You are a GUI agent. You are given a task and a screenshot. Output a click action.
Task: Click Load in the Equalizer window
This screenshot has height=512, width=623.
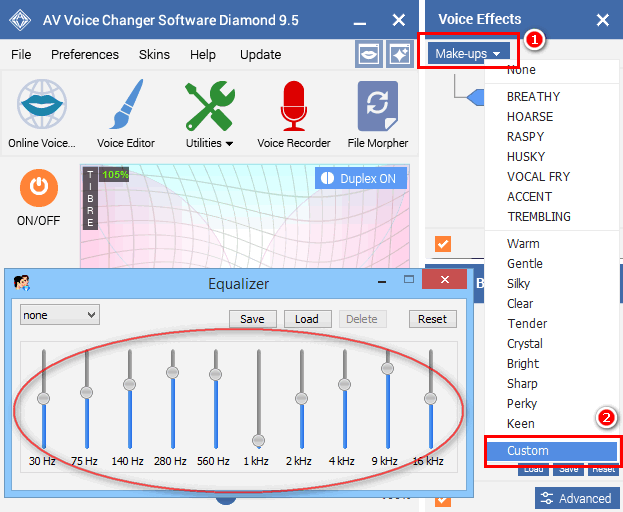[308, 319]
